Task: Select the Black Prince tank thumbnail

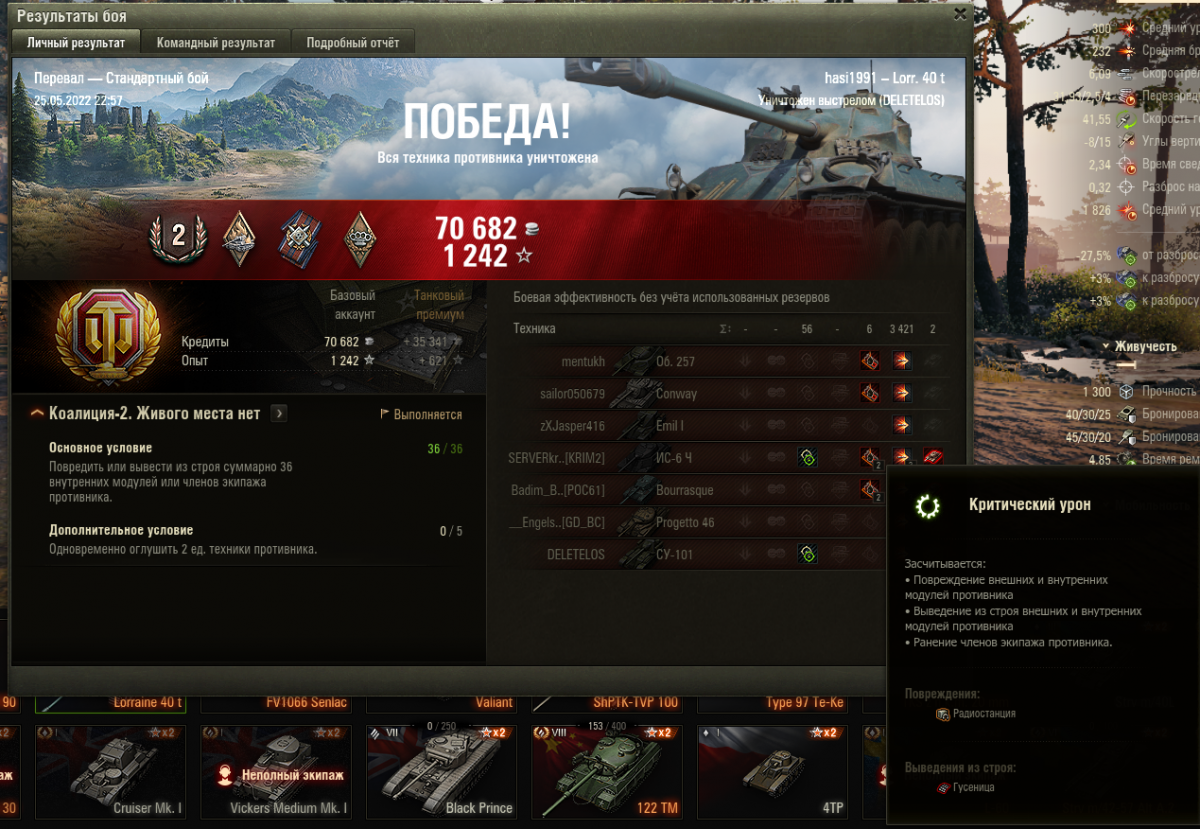Action: pos(440,771)
